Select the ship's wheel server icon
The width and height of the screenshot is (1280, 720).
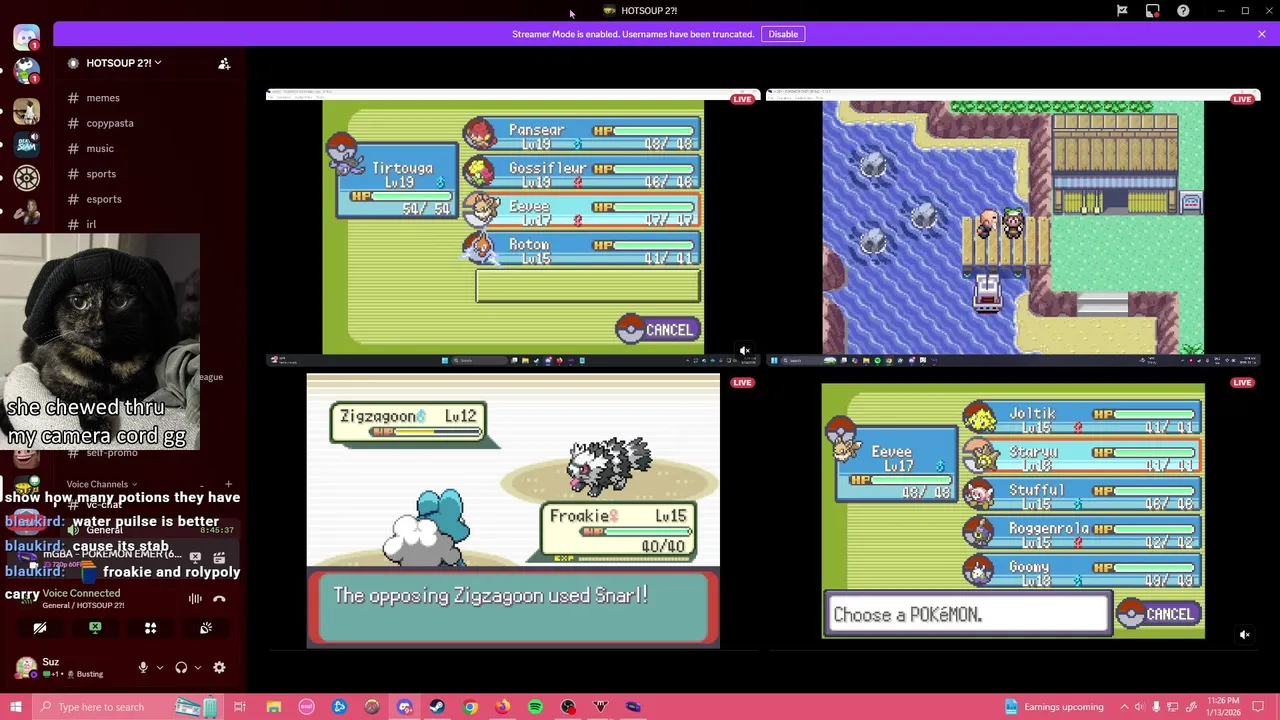(26, 178)
